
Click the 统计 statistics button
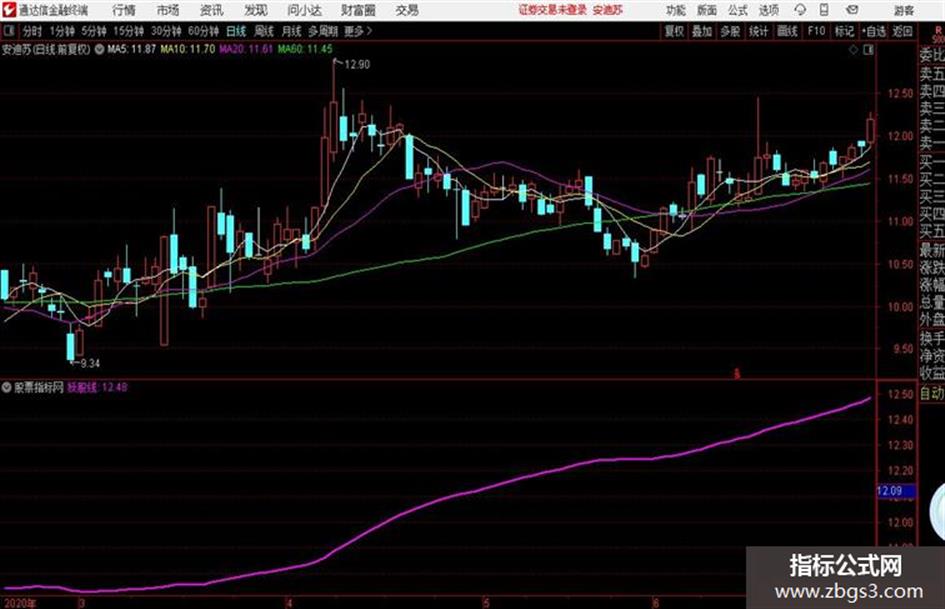click(759, 31)
